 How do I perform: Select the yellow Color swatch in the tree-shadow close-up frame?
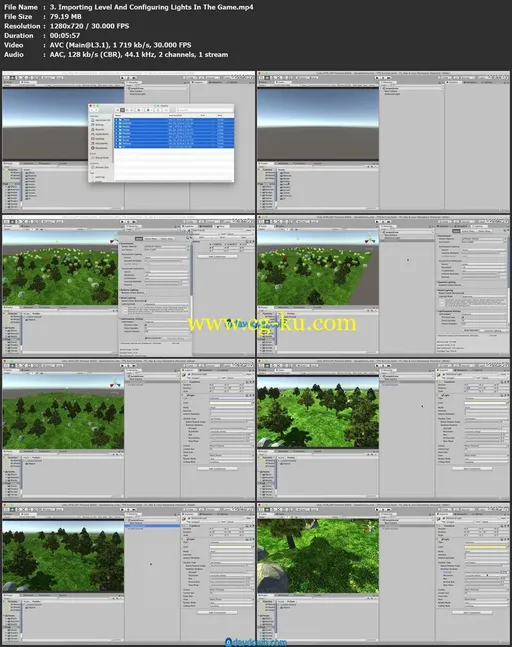(x=486, y=547)
